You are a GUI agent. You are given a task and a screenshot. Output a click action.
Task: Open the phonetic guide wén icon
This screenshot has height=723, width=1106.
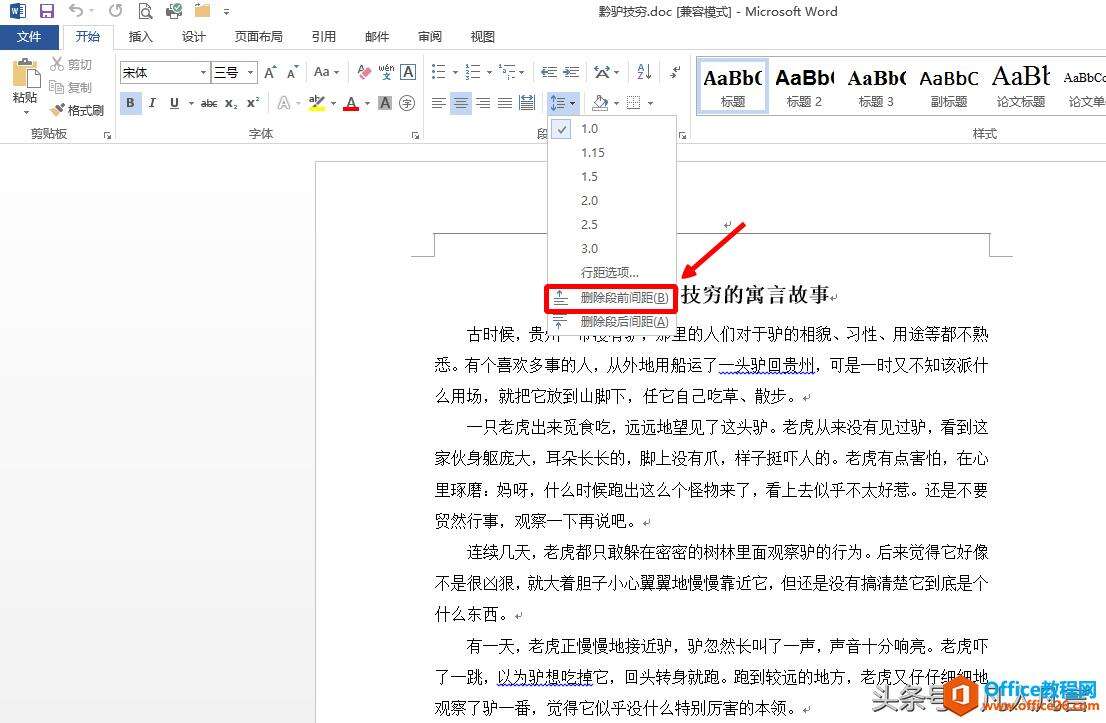coord(386,72)
